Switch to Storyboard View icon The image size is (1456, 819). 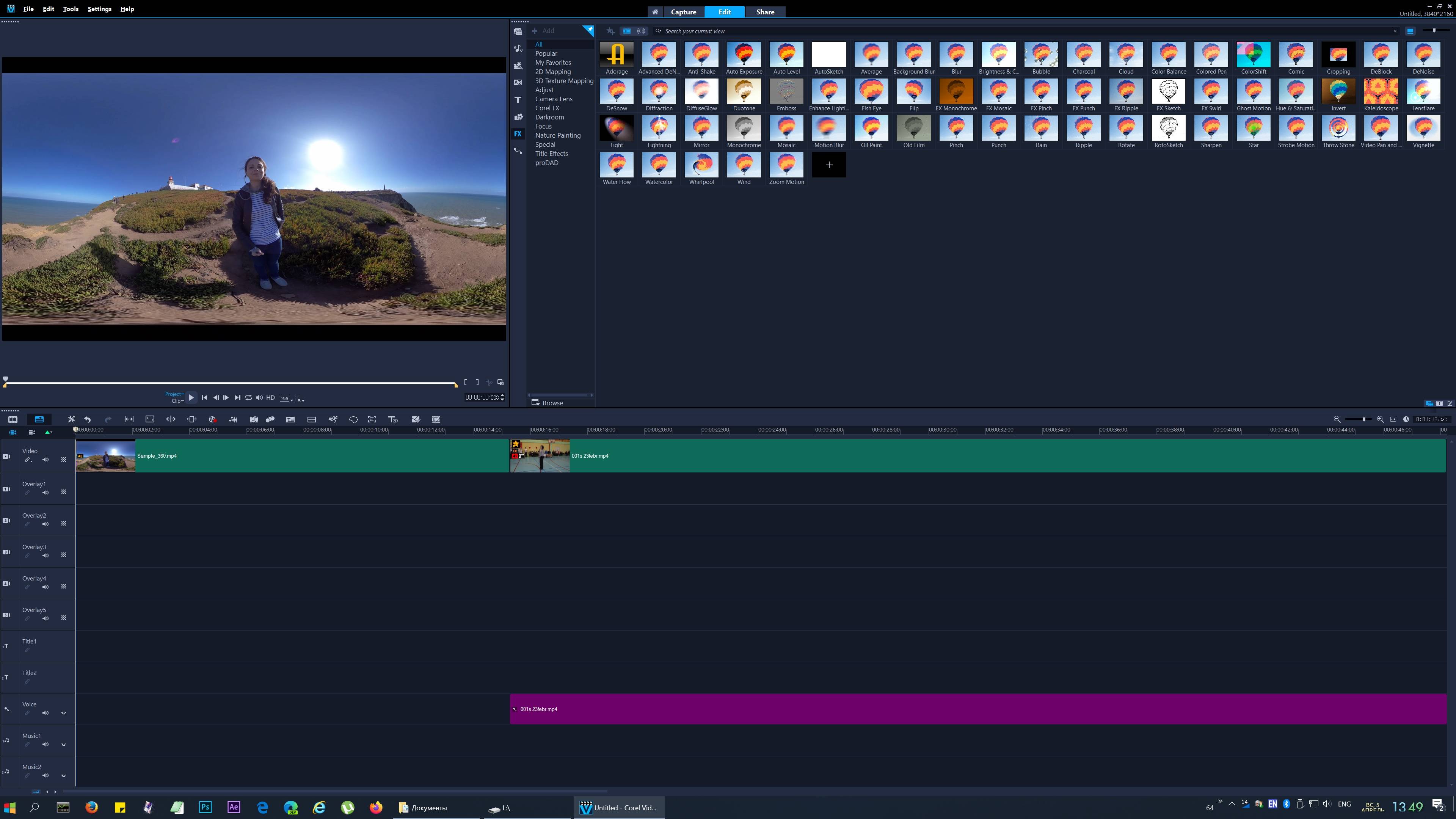pos(13,419)
